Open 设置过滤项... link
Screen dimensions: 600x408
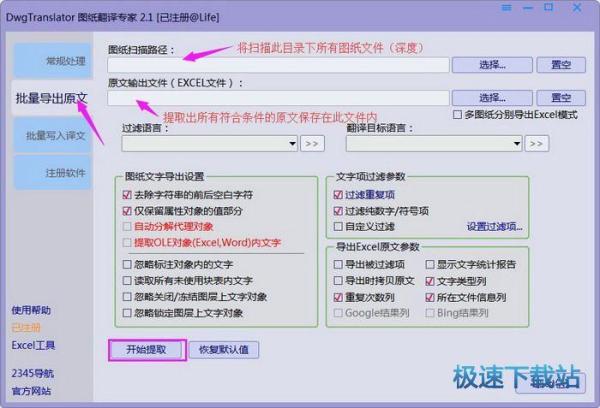click(494, 227)
